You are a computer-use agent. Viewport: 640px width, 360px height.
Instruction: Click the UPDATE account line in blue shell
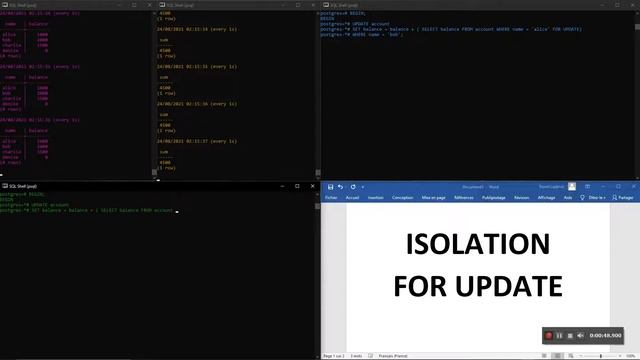coord(355,24)
